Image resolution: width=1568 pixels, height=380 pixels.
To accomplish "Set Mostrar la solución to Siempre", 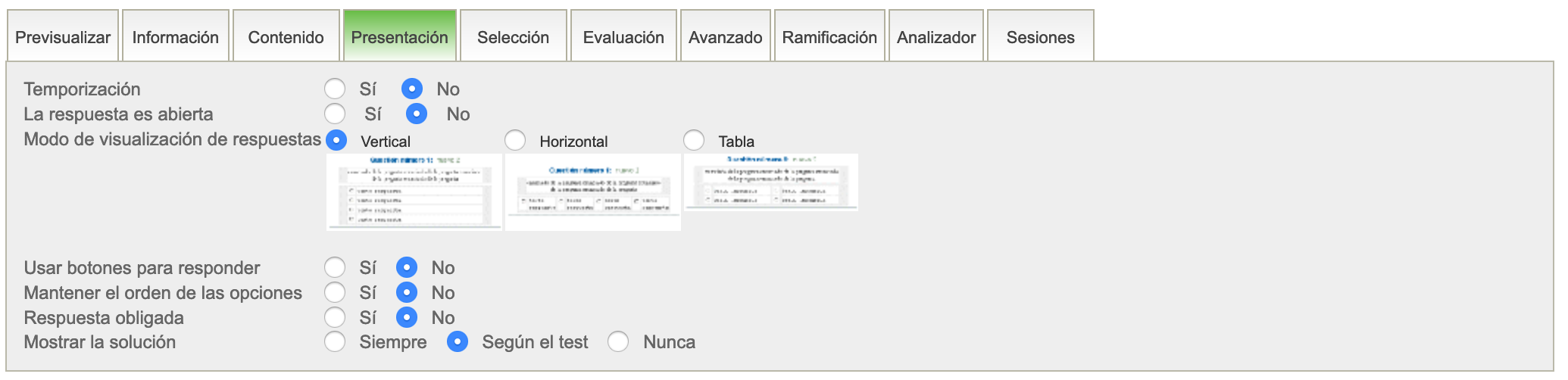I will (335, 342).
